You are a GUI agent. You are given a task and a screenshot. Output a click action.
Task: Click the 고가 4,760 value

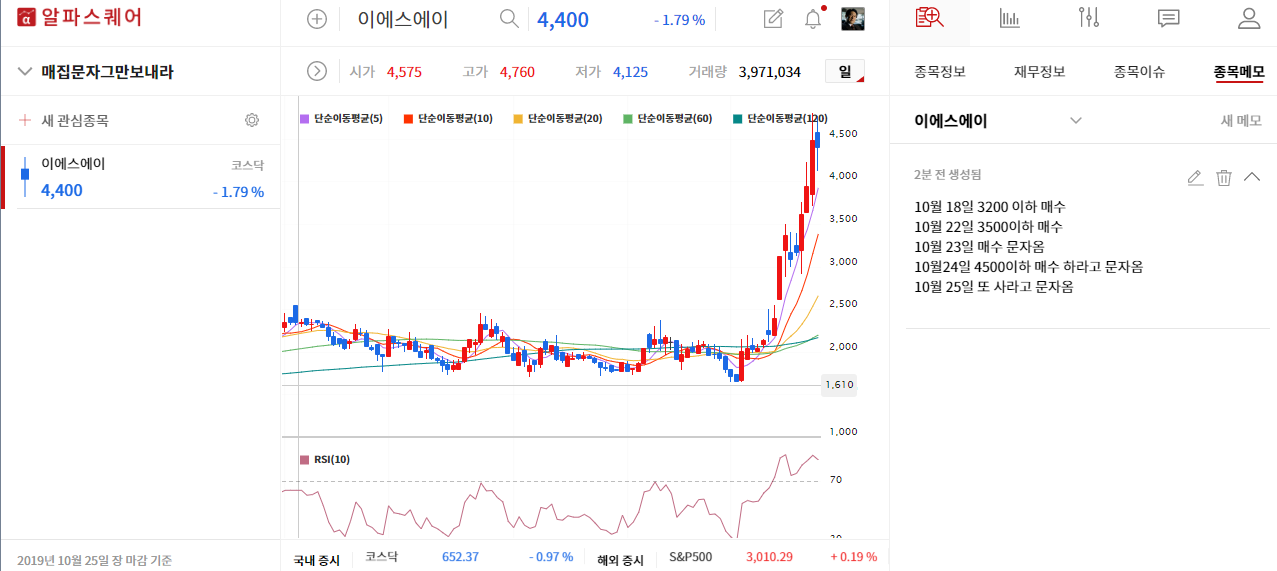point(517,72)
